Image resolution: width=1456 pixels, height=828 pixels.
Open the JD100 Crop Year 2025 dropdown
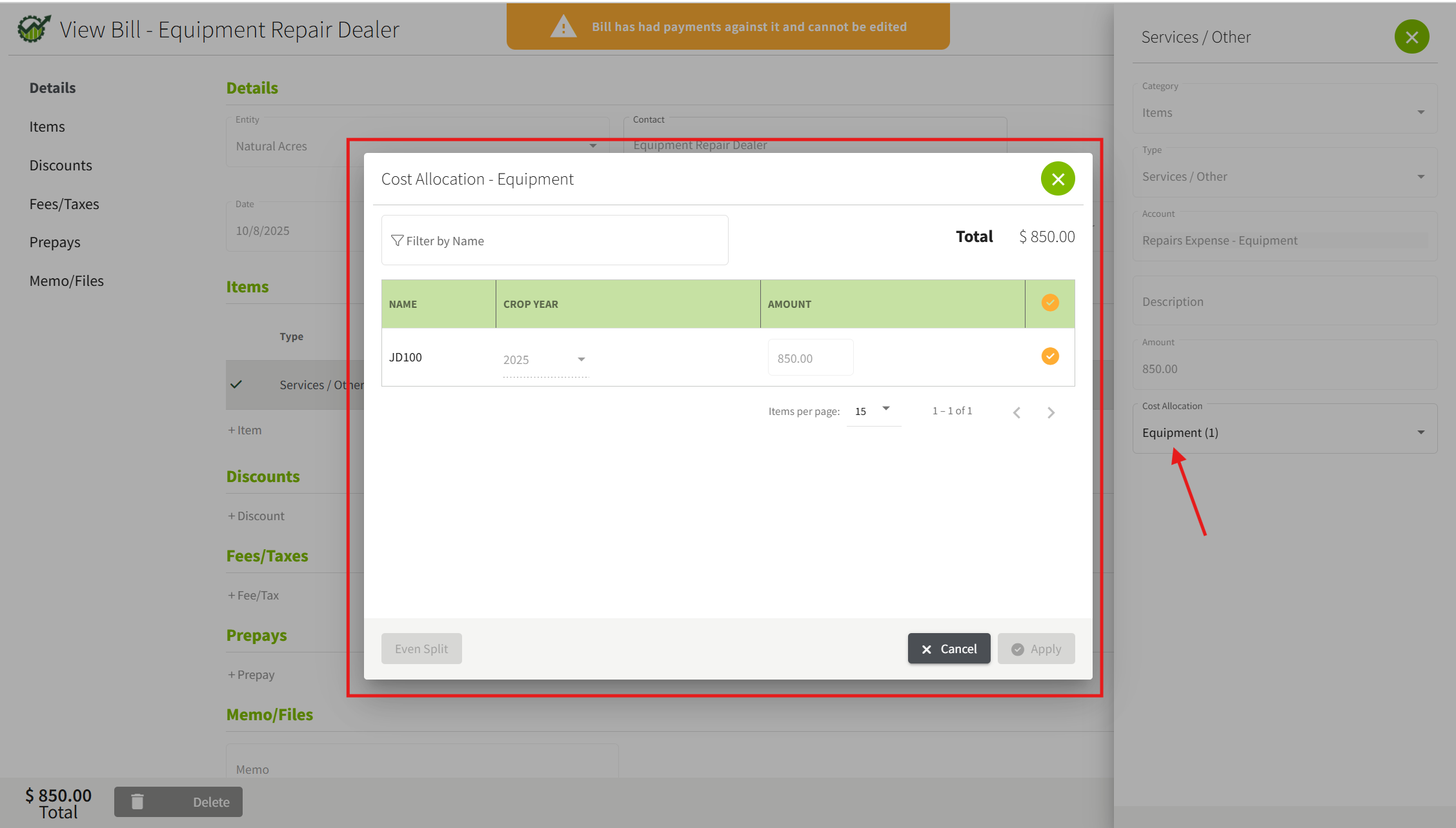click(545, 359)
